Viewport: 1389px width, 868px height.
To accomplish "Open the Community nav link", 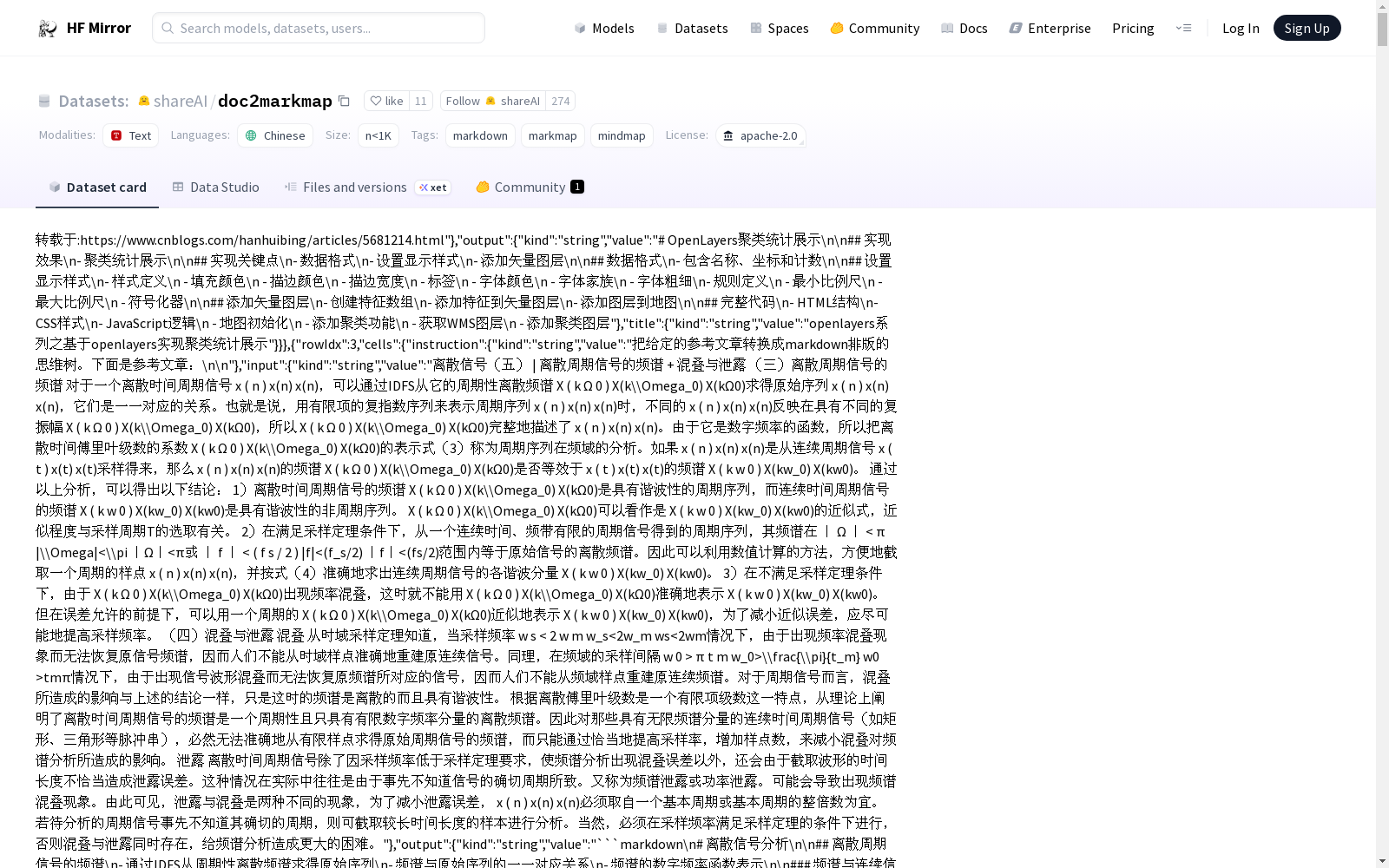I will [874, 28].
